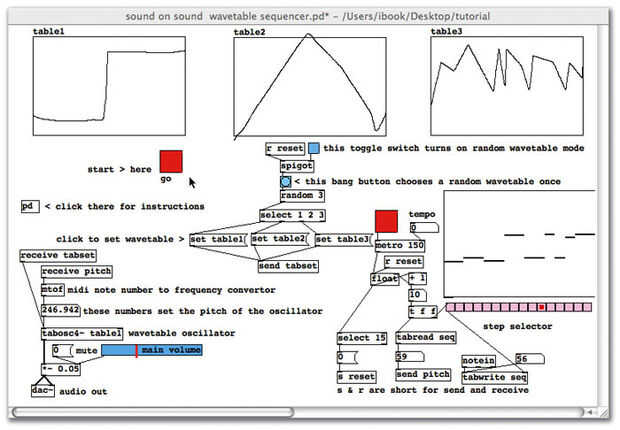620x430 pixels.
Task: Click the table1 waveform graph
Action: pyautogui.click(x=109, y=86)
